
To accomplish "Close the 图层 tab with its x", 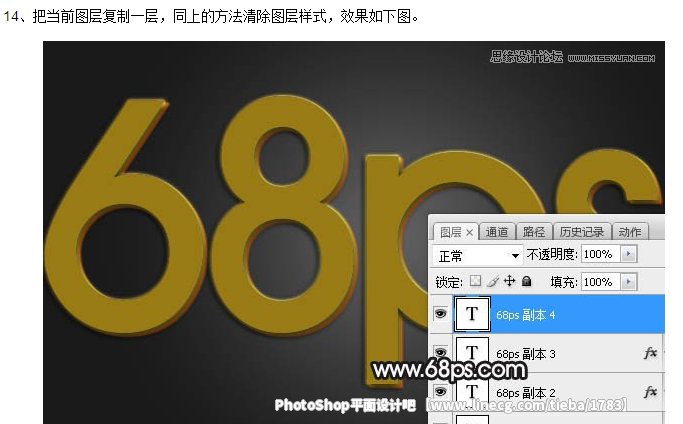I will [469, 233].
